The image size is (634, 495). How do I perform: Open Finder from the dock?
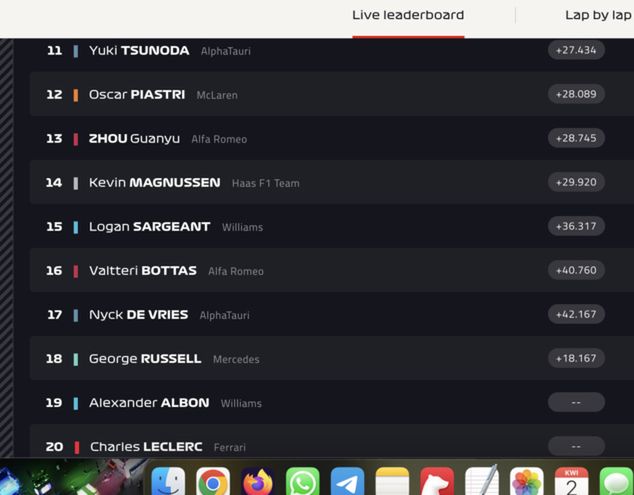click(x=168, y=482)
